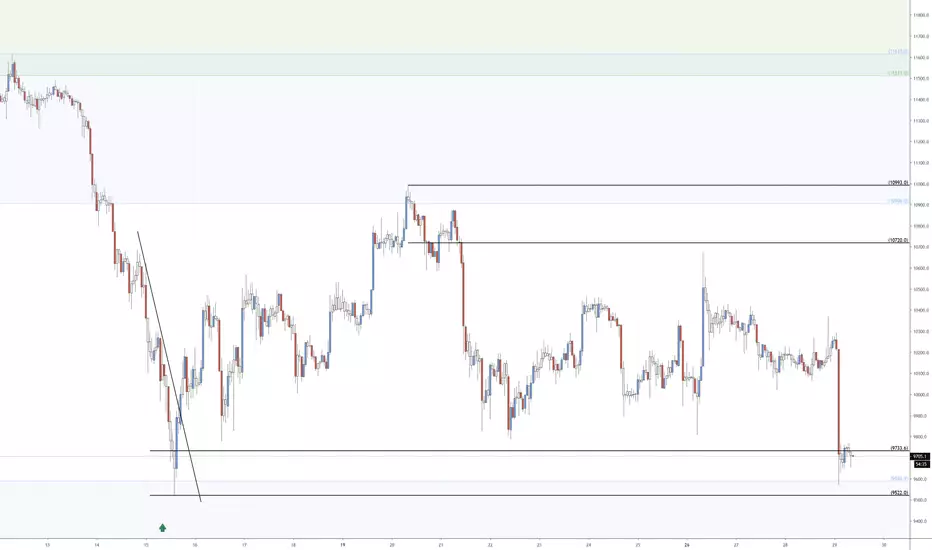Click the black current price tag 9705.1

pos(920,457)
